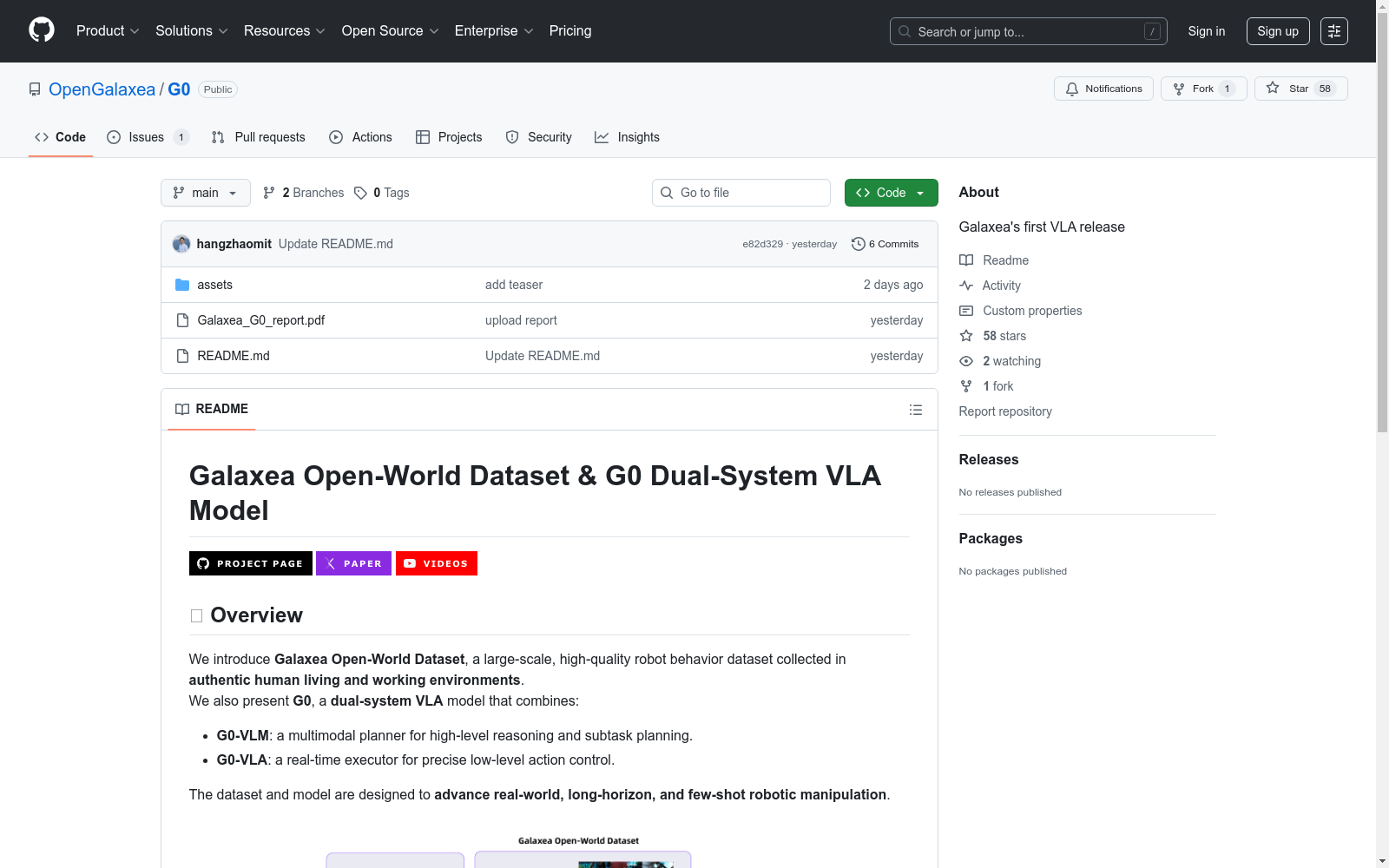Open the Releases heading link
1389x868 pixels.
pos(989,460)
